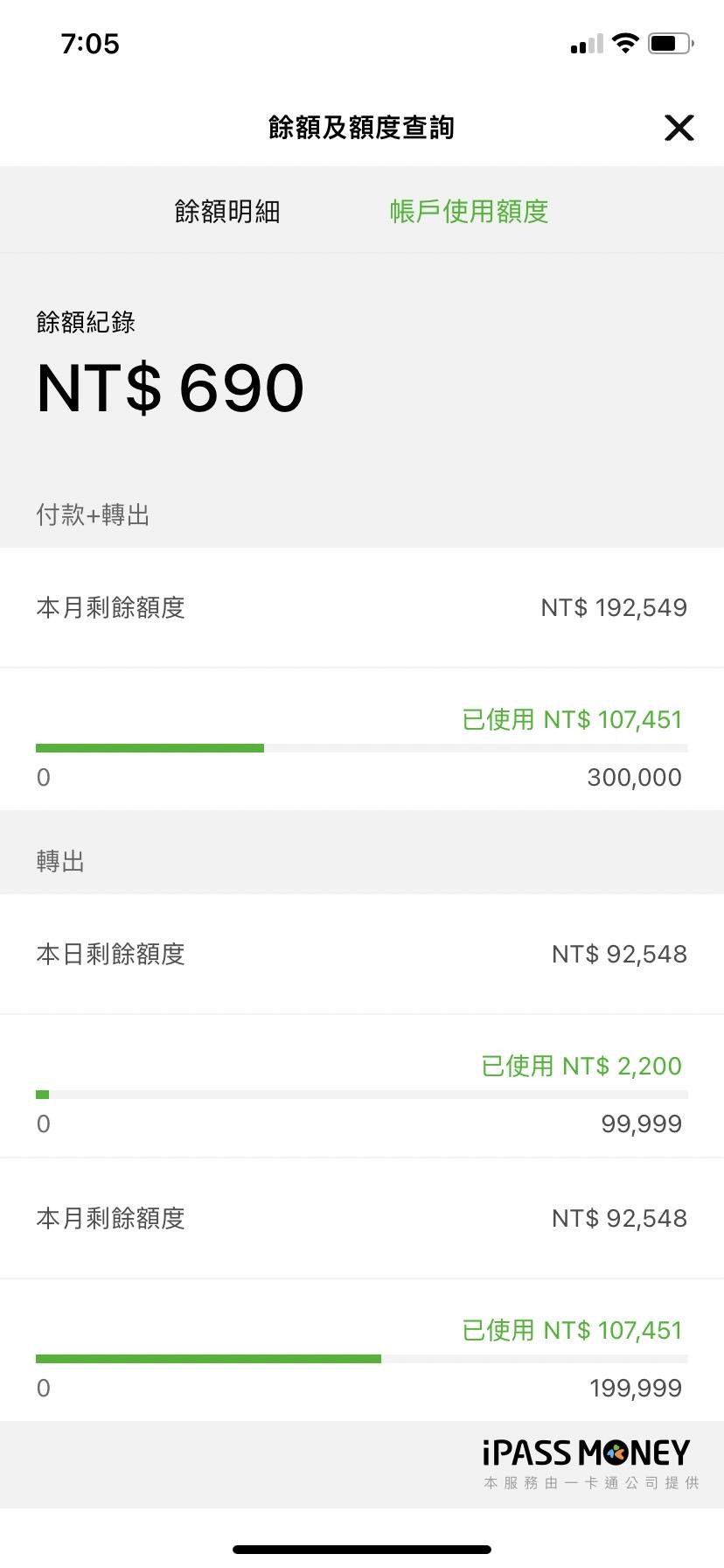Tap the NT$ 192,549 monthly remaining row
Screen dimensions: 724x1568
[x=361, y=607]
